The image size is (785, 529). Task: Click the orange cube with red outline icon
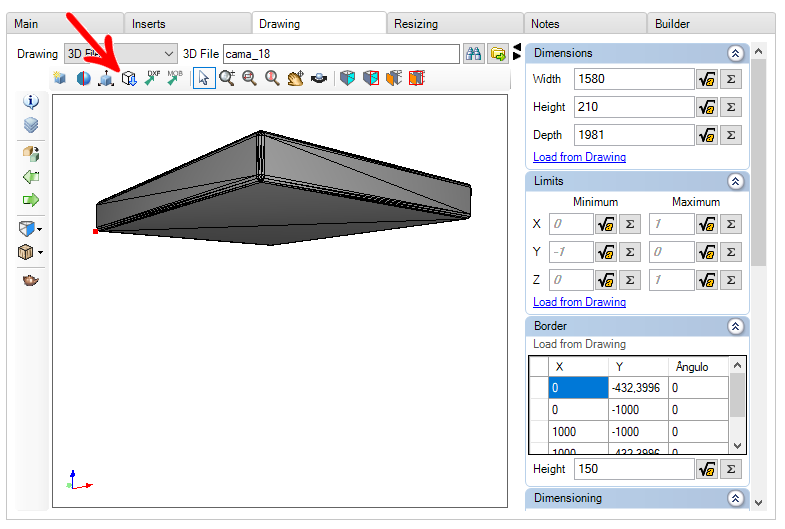pos(417,78)
